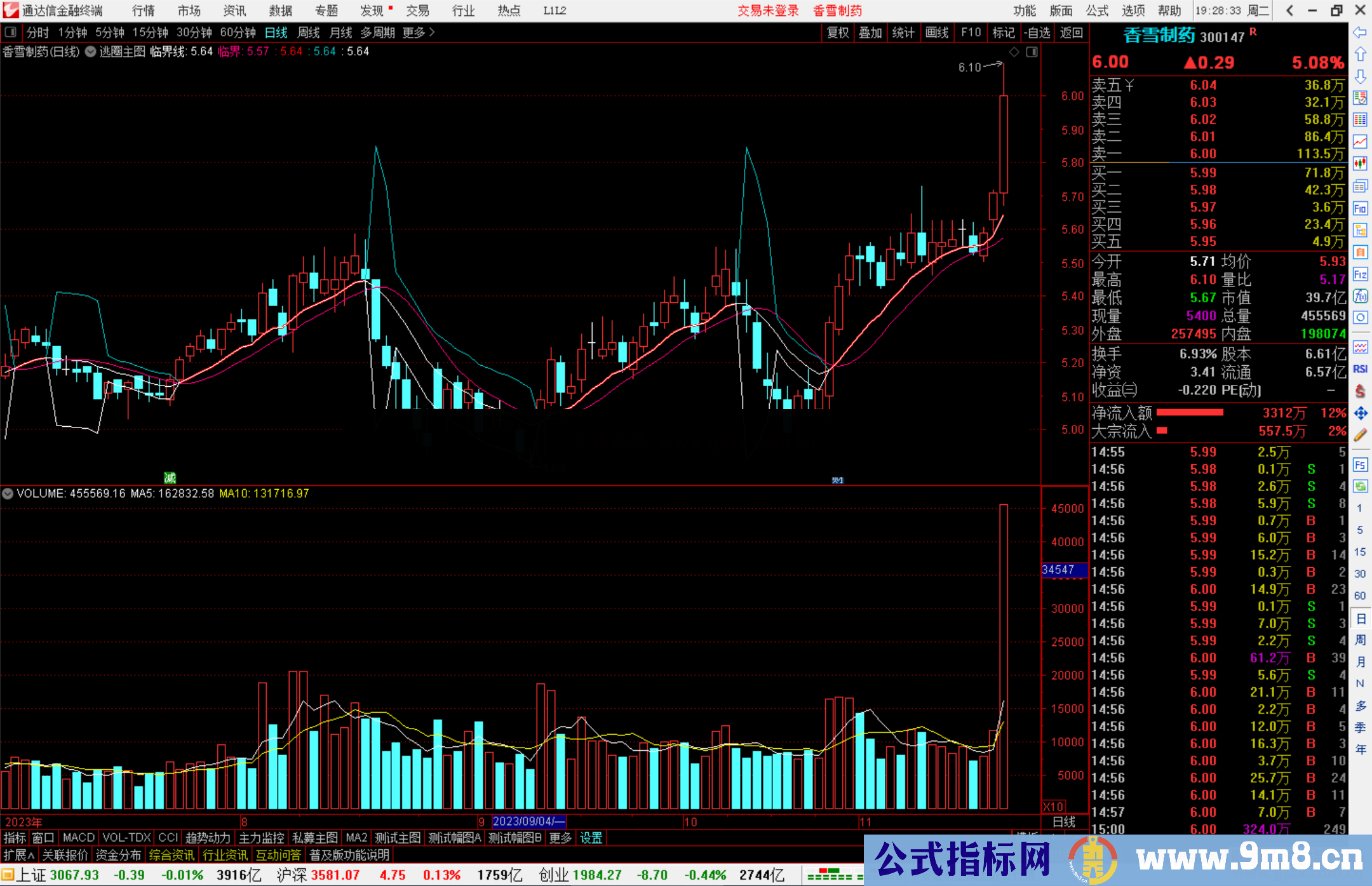Select the 15-minute period in right sidebar
Screen dimensions: 1372x886
pos(1359,552)
